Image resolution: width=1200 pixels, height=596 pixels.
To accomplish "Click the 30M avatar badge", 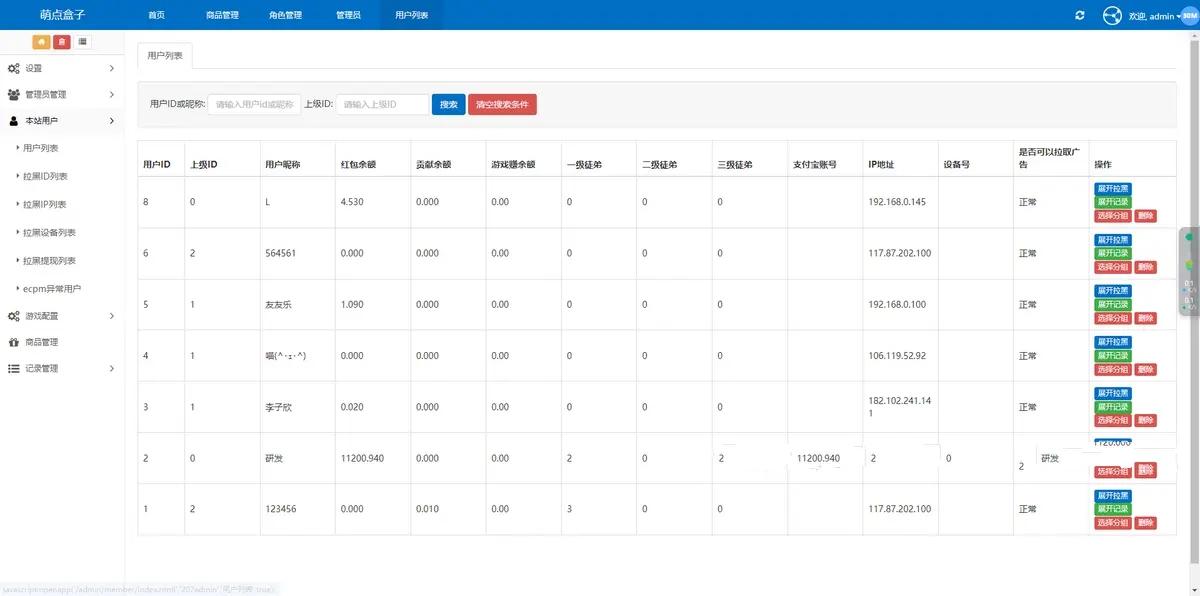I will coord(1190,16).
